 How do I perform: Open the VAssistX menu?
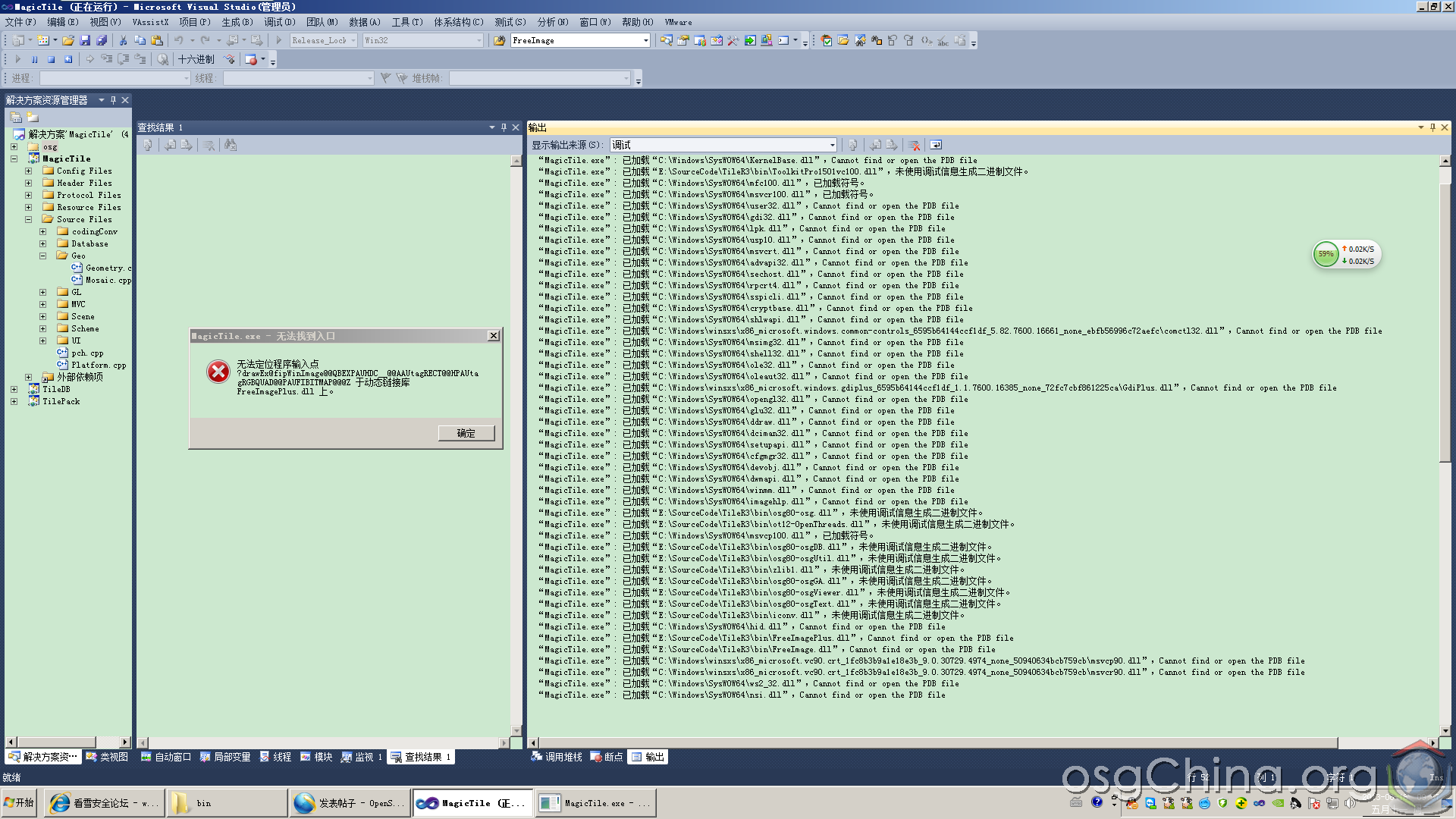(150, 22)
